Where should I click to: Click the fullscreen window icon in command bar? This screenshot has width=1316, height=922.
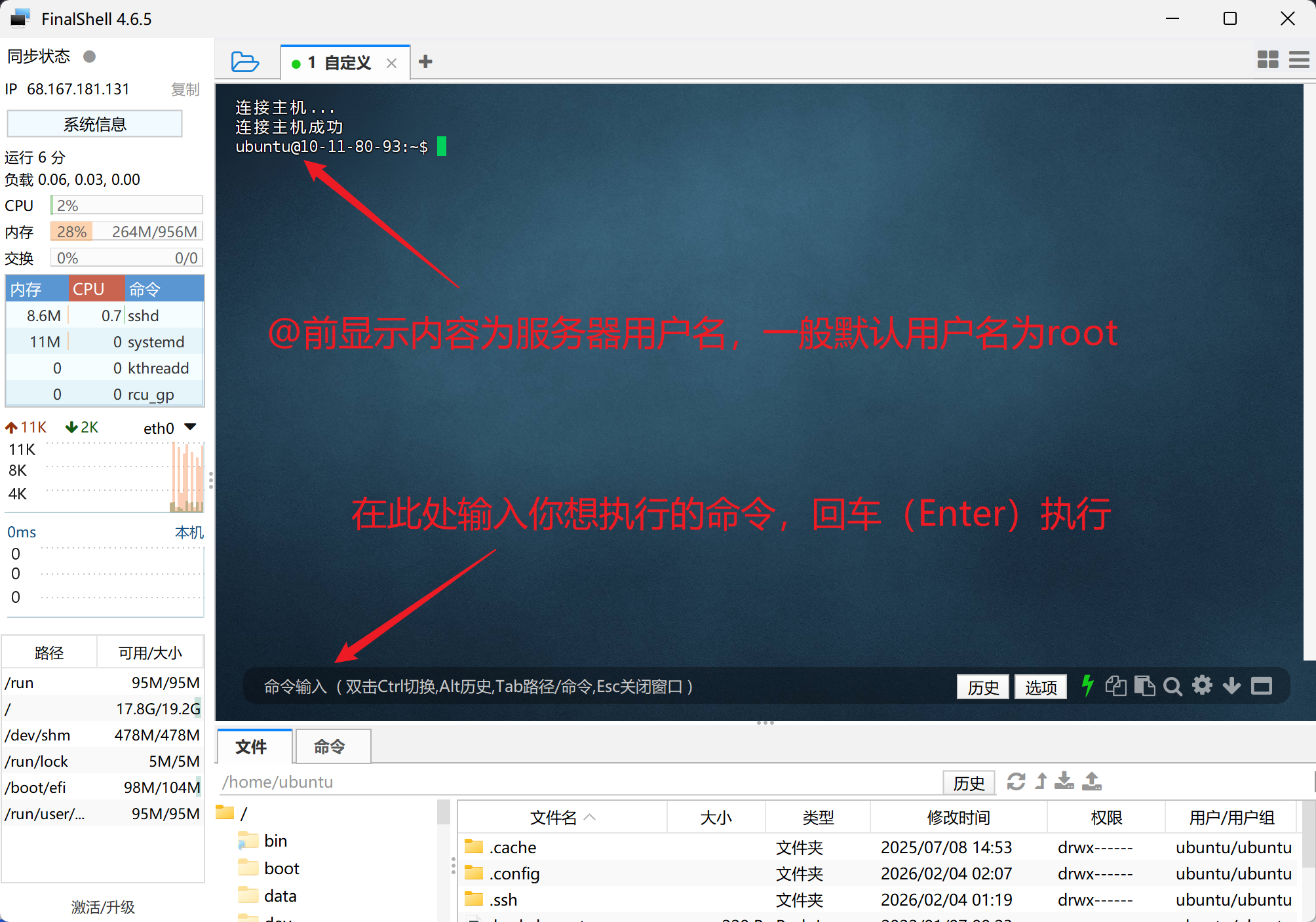coord(1262,686)
